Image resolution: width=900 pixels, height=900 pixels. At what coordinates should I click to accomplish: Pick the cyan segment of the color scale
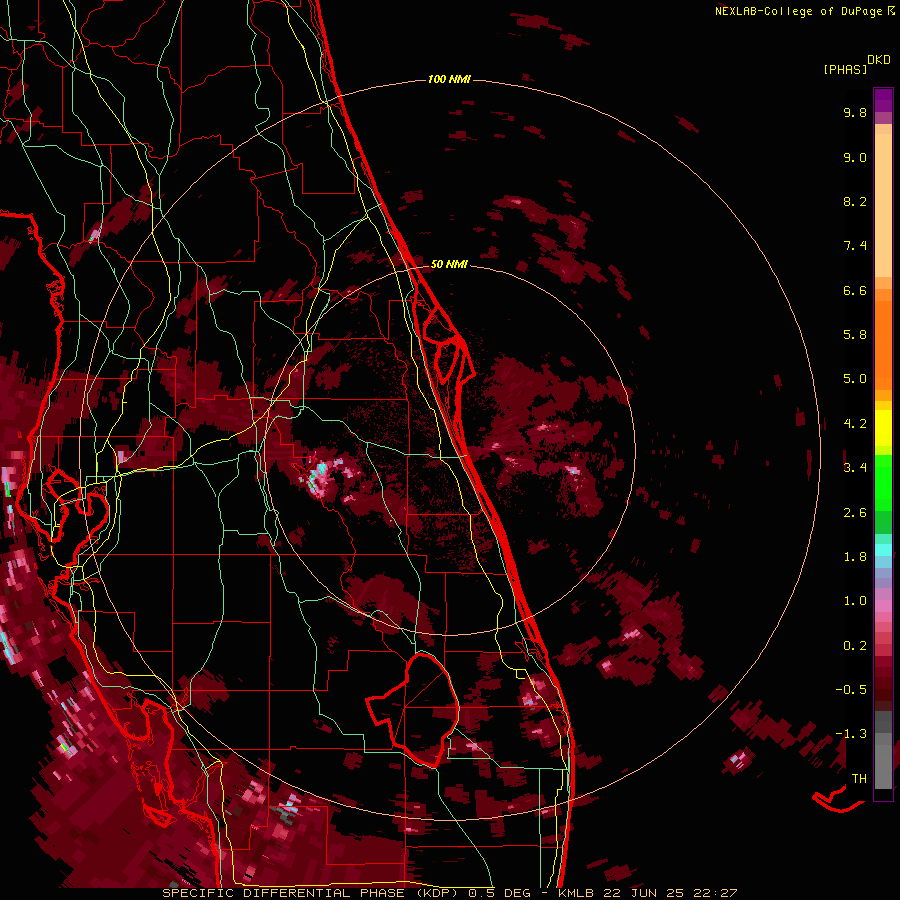coord(883,550)
